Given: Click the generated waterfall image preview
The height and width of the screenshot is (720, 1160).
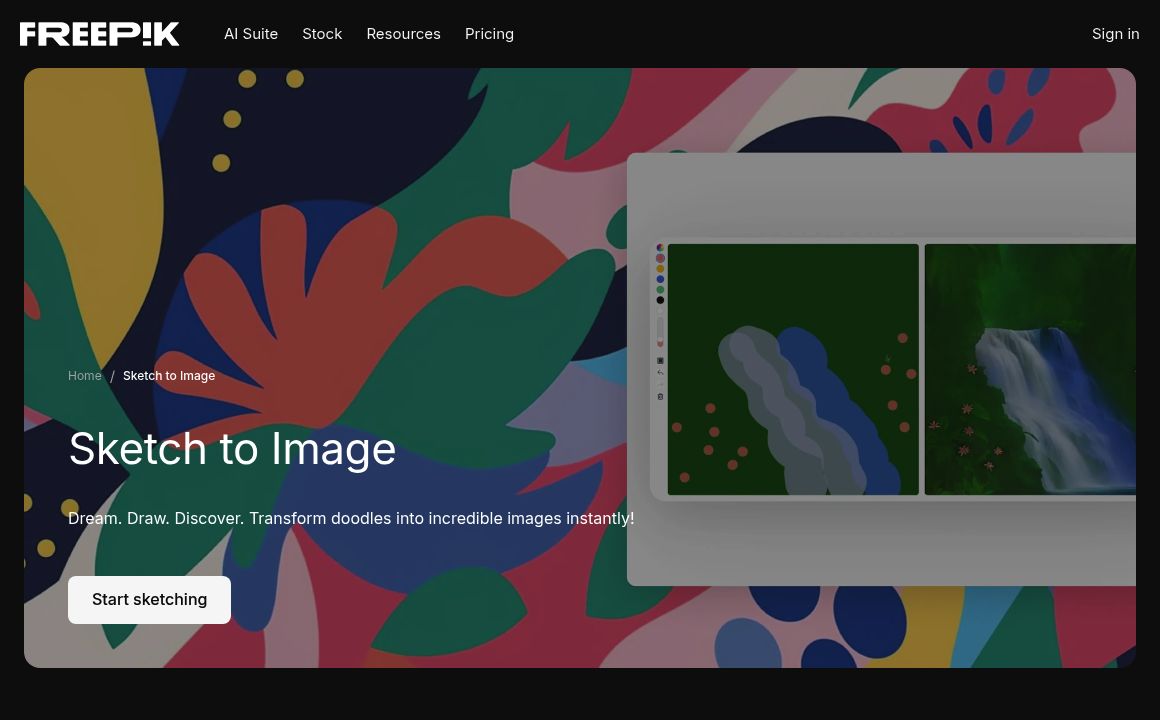Looking at the screenshot, I should click(x=1030, y=369).
